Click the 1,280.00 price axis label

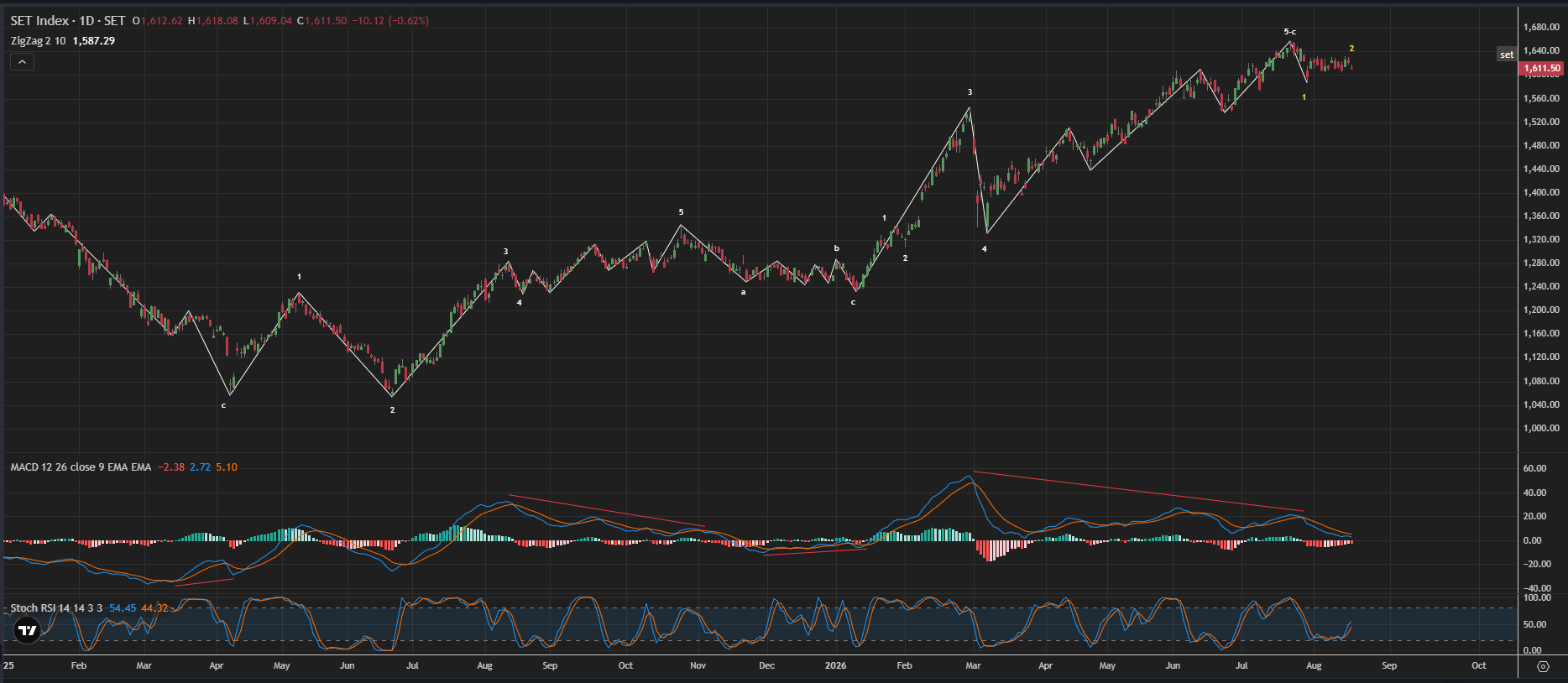(1541, 263)
